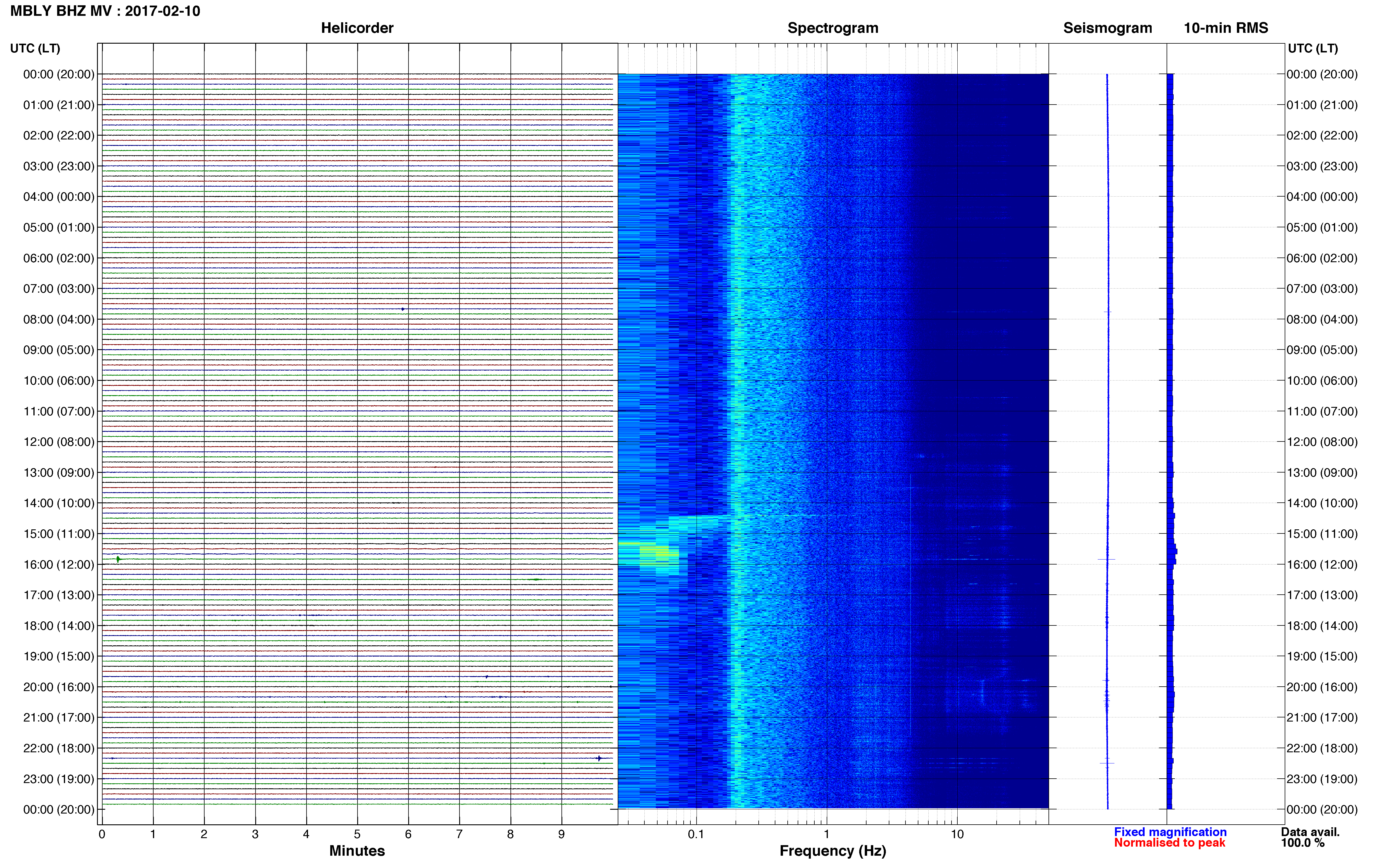Click Helicorder time label 12:00 (08:00)
This screenshot has height=868, width=1389.
(59, 442)
